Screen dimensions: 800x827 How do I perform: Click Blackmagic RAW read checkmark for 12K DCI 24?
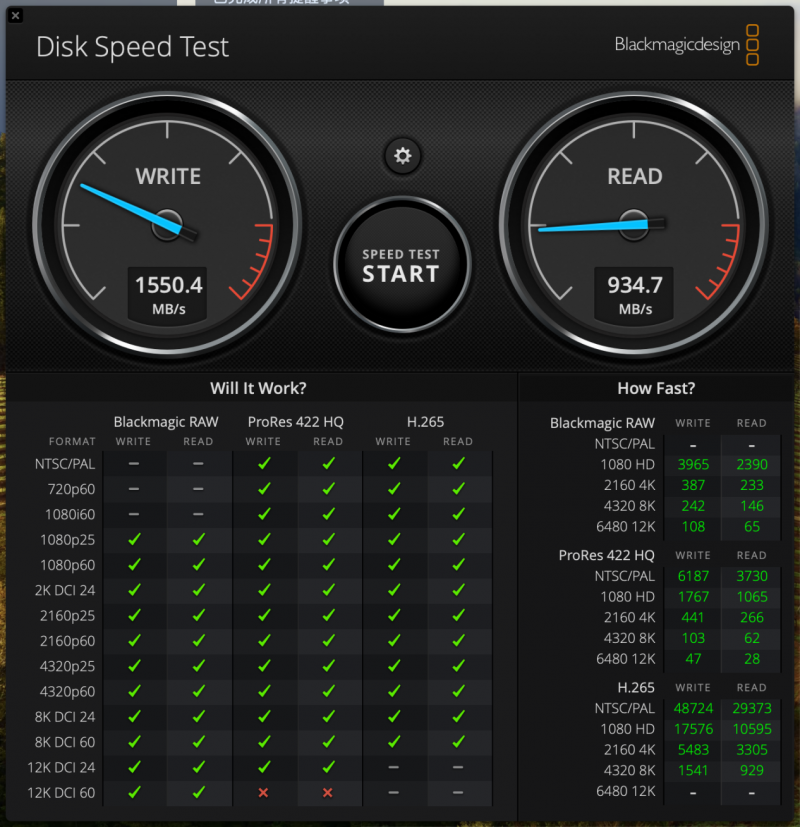[x=199, y=767]
